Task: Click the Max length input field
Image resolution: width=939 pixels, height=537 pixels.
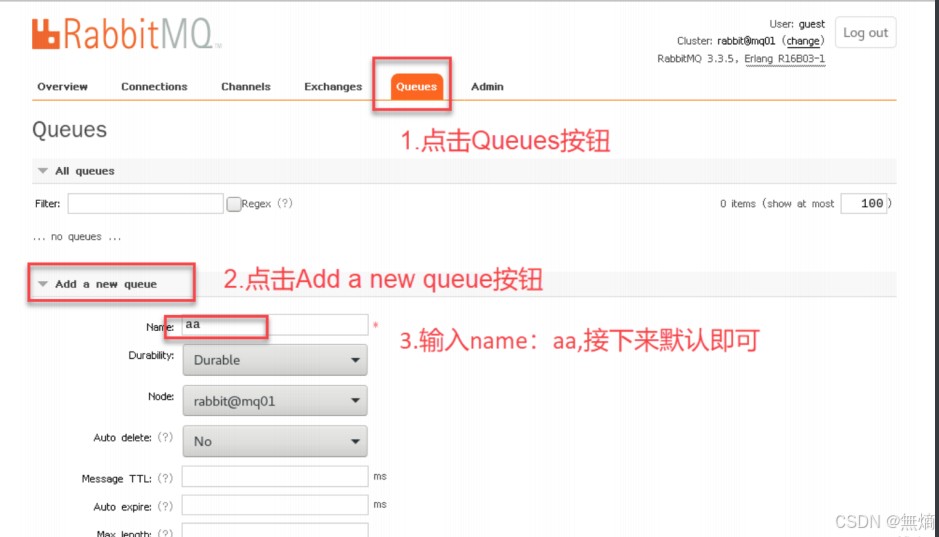Action: [275, 530]
